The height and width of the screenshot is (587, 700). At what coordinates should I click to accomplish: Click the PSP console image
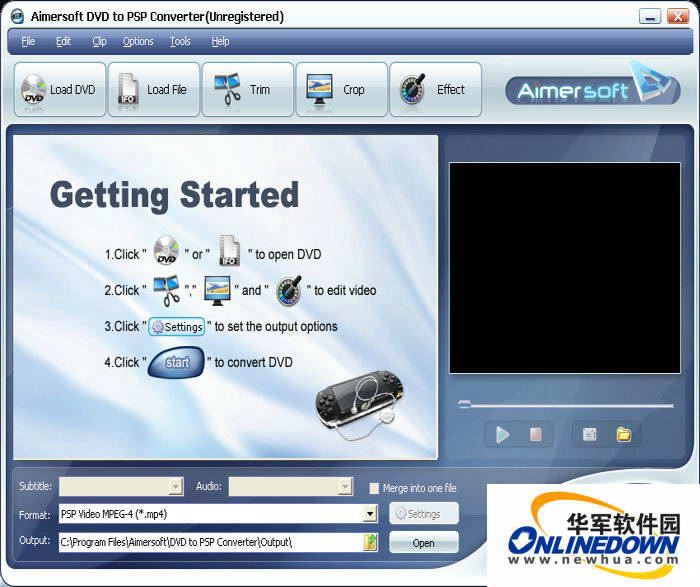360,403
